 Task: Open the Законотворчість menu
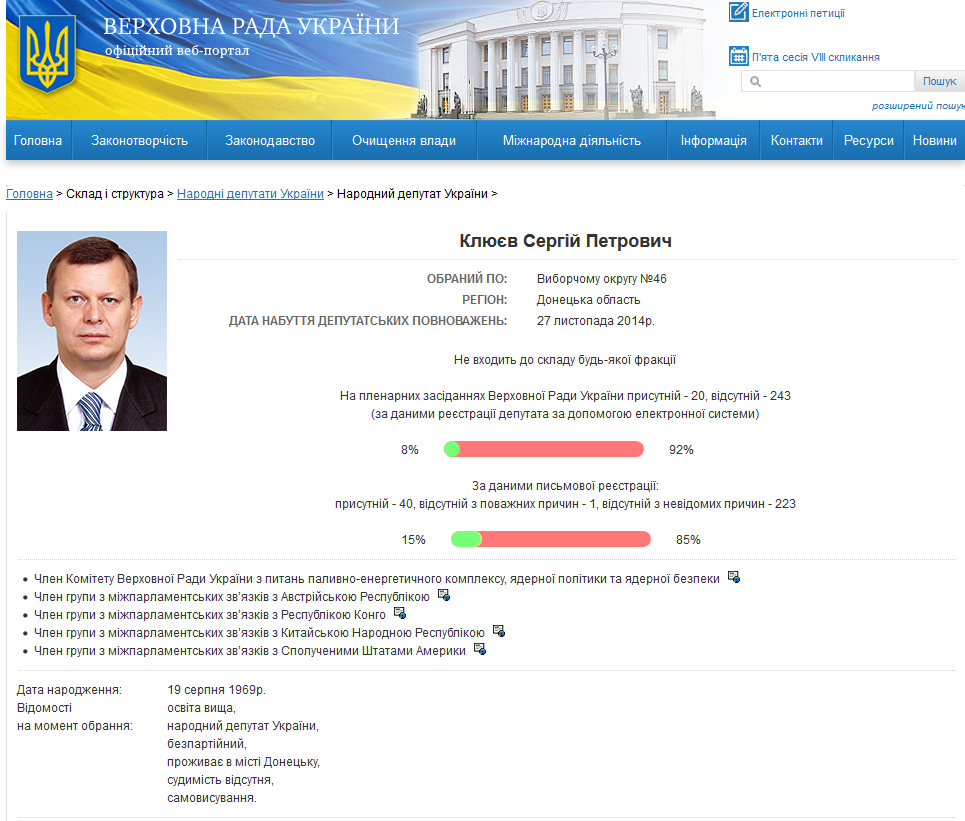(138, 140)
